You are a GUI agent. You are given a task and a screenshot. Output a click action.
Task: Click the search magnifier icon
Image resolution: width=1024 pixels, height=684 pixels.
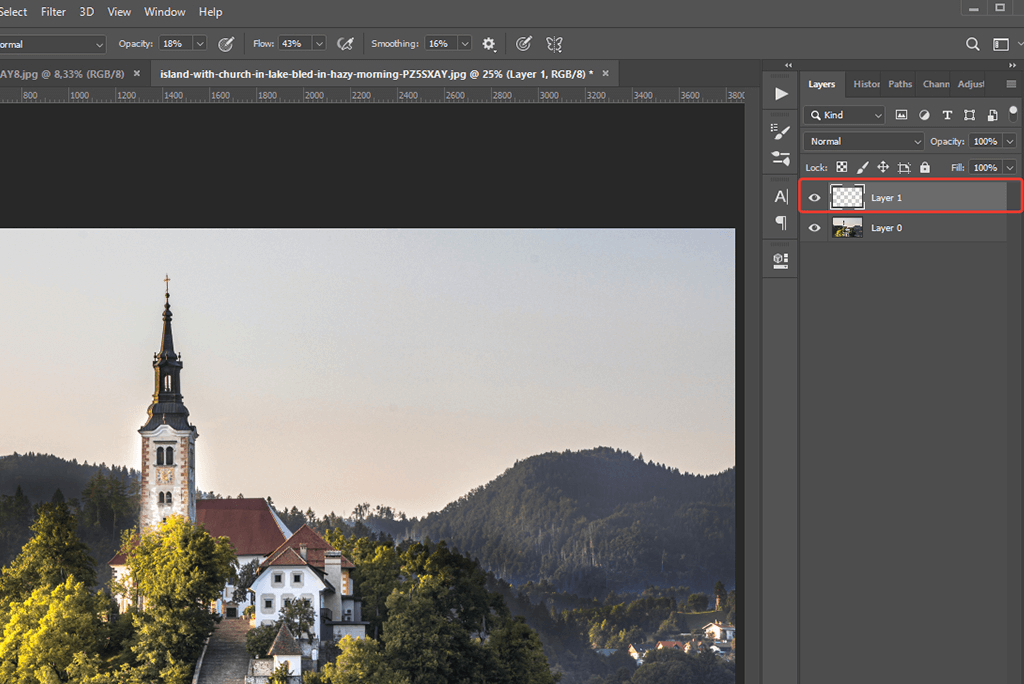point(972,44)
